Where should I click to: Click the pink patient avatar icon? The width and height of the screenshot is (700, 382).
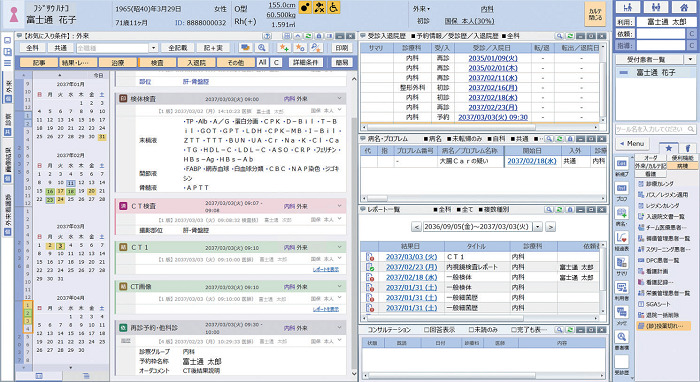tap(14, 15)
